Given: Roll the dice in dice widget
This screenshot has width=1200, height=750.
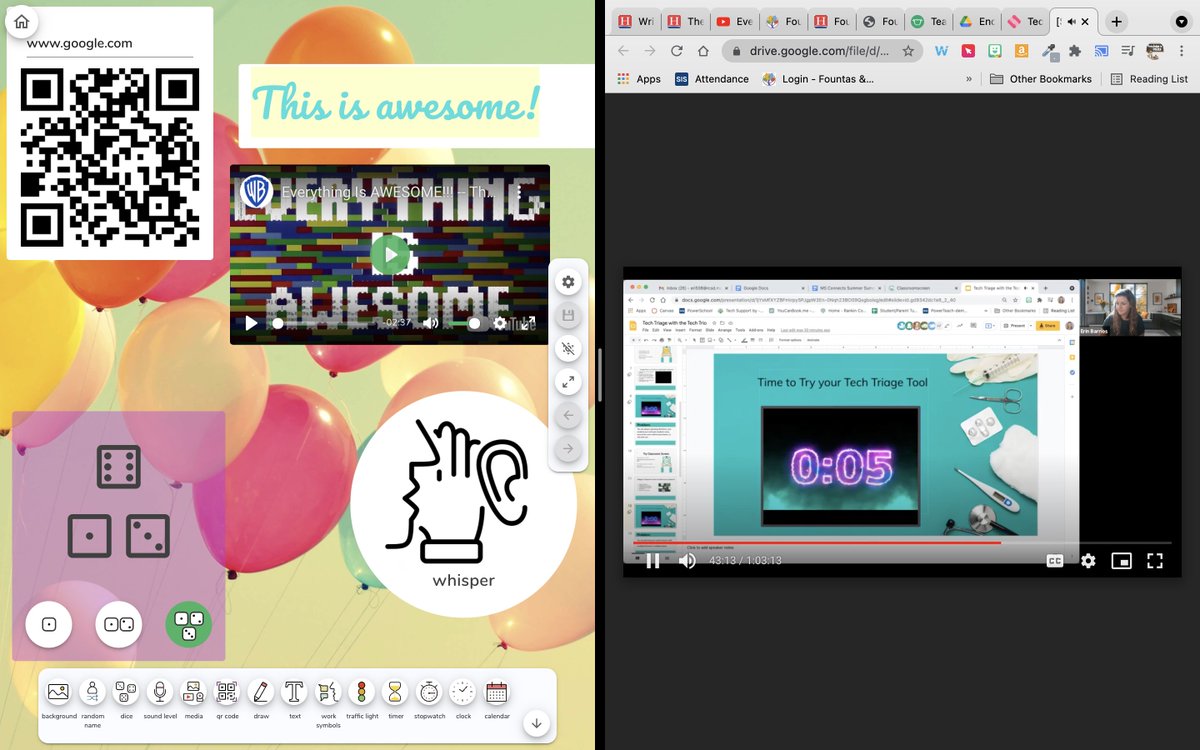Looking at the screenshot, I should click(x=118, y=503).
